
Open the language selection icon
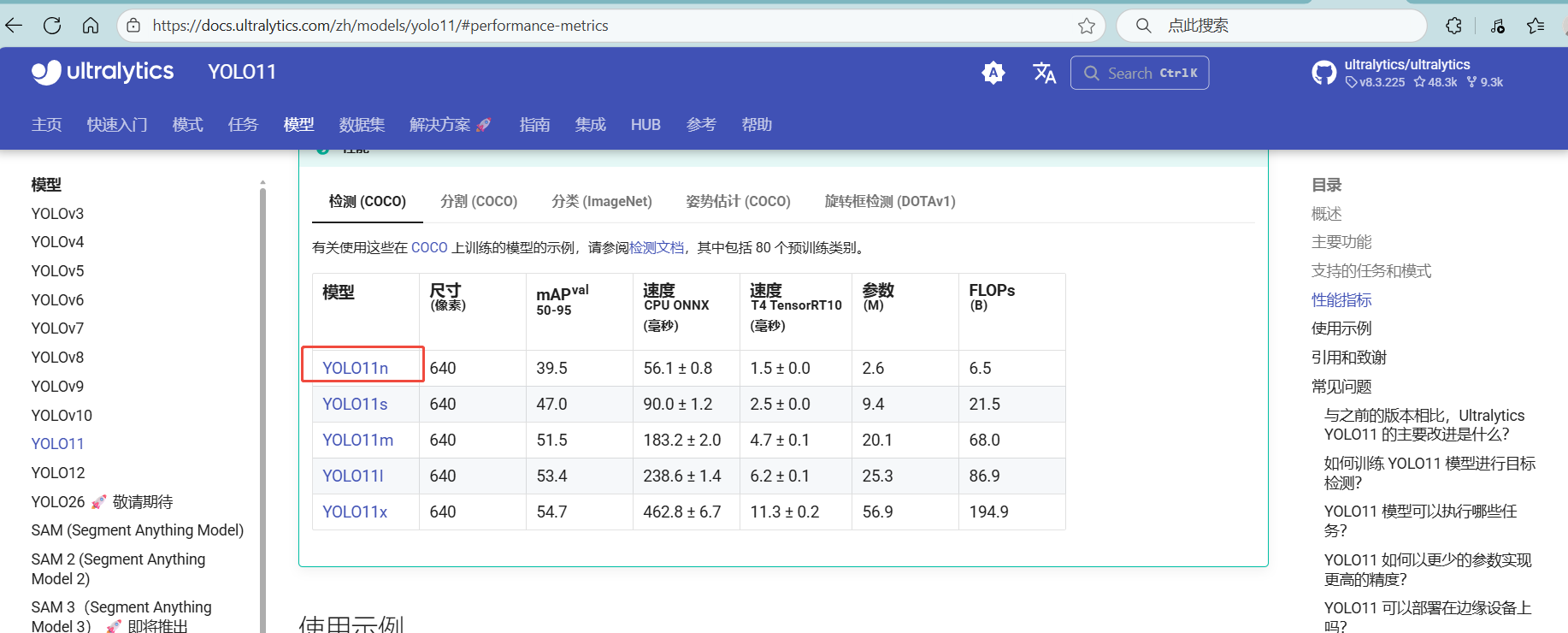coord(1044,73)
